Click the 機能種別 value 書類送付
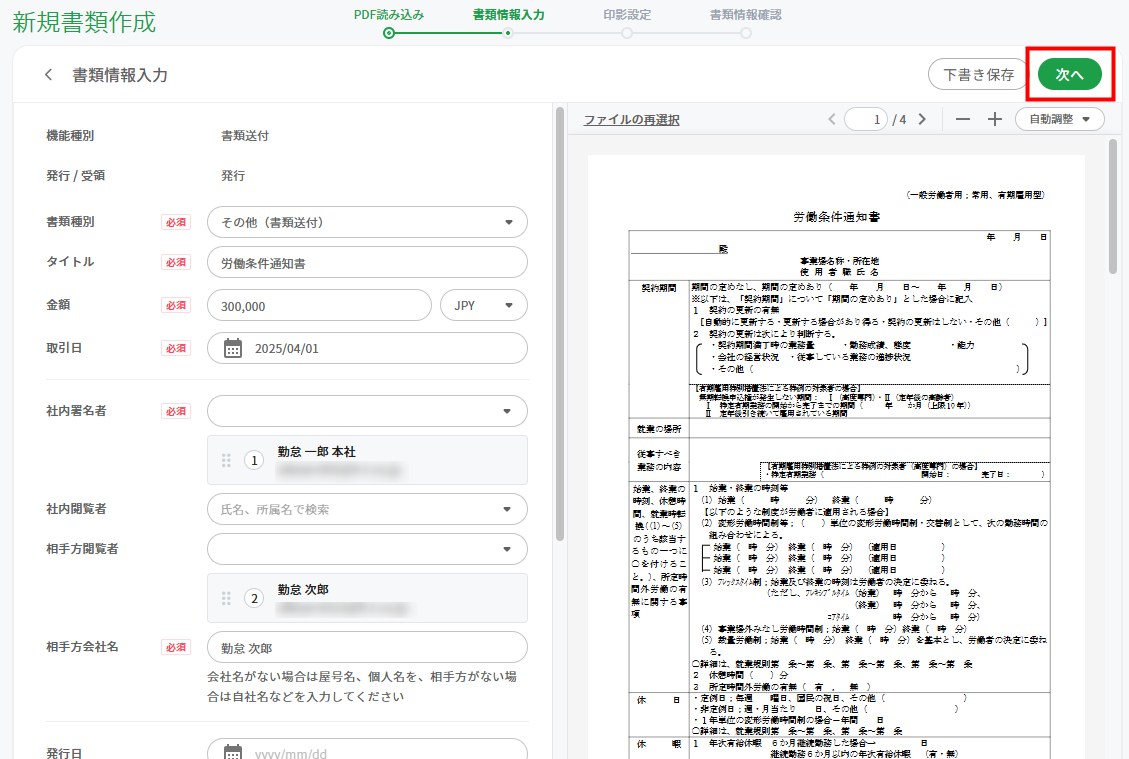 (x=245, y=135)
